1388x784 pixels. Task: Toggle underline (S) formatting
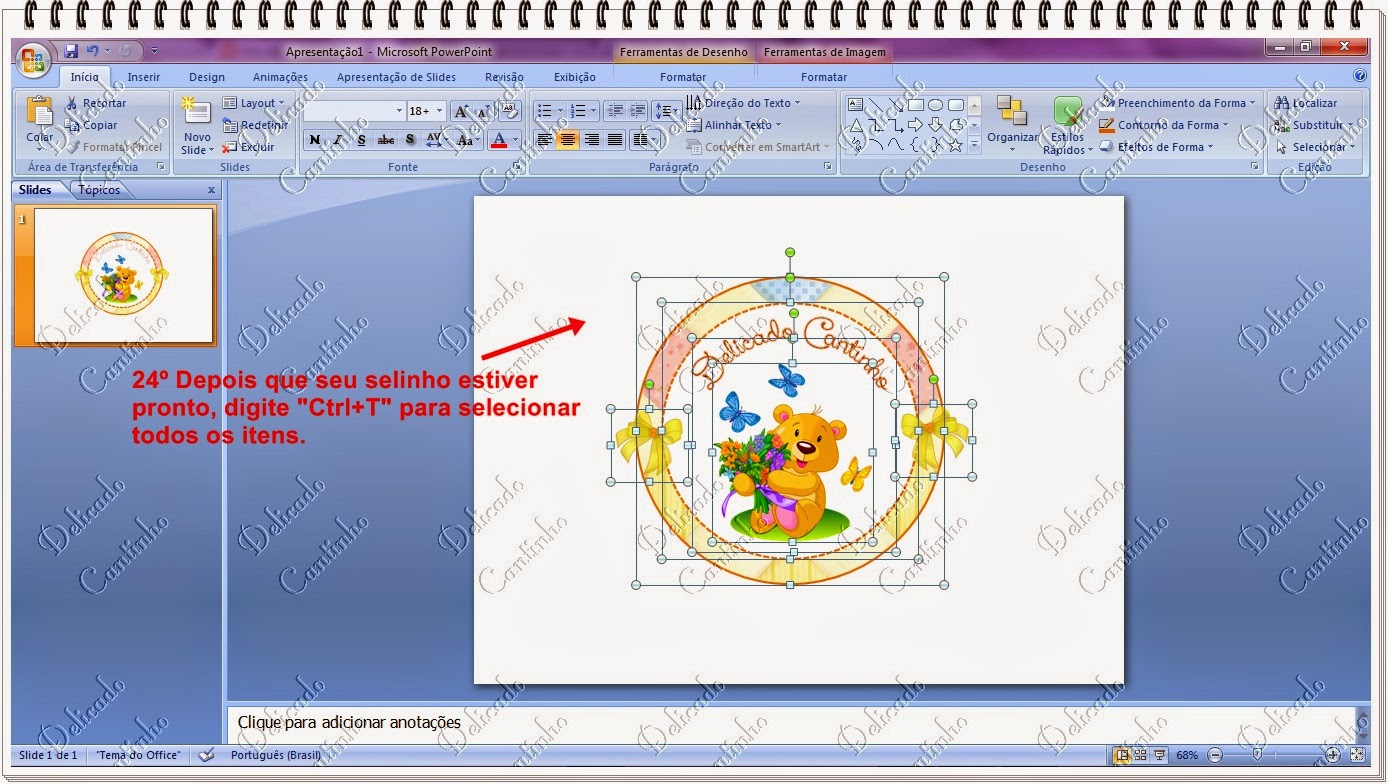(x=362, y=140)
